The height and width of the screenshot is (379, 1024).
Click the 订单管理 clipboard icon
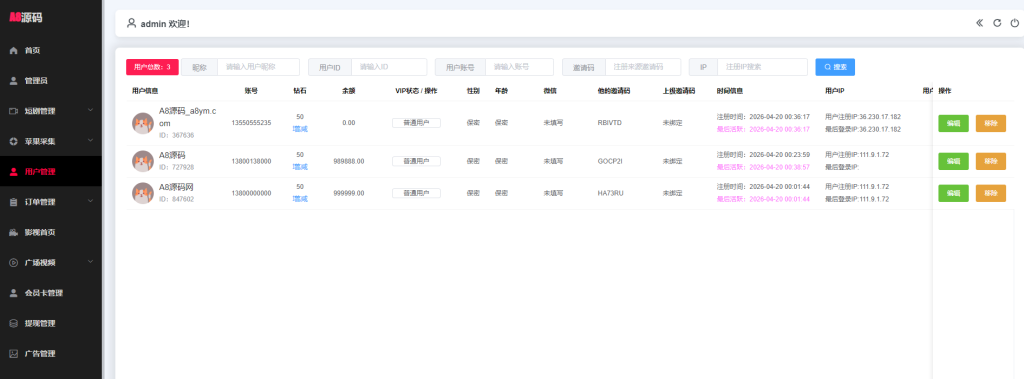(14, 202)
